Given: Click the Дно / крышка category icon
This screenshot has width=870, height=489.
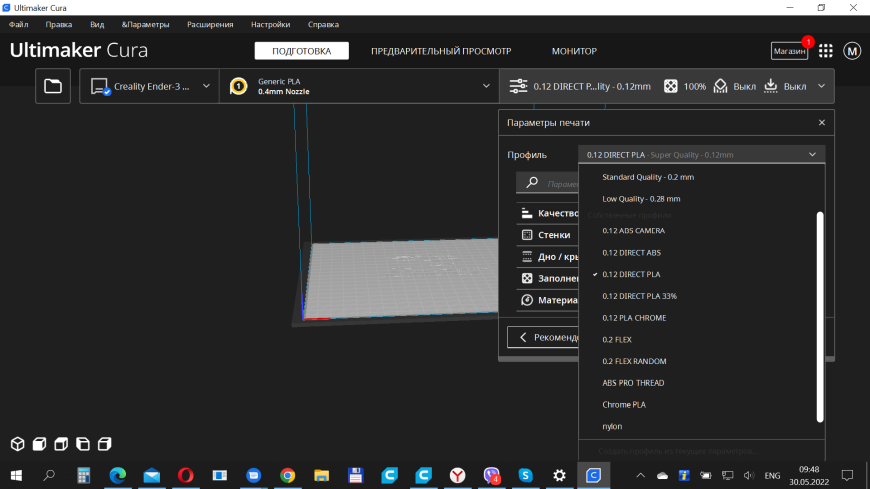Looking at the screenshot, I should [527, 256].
